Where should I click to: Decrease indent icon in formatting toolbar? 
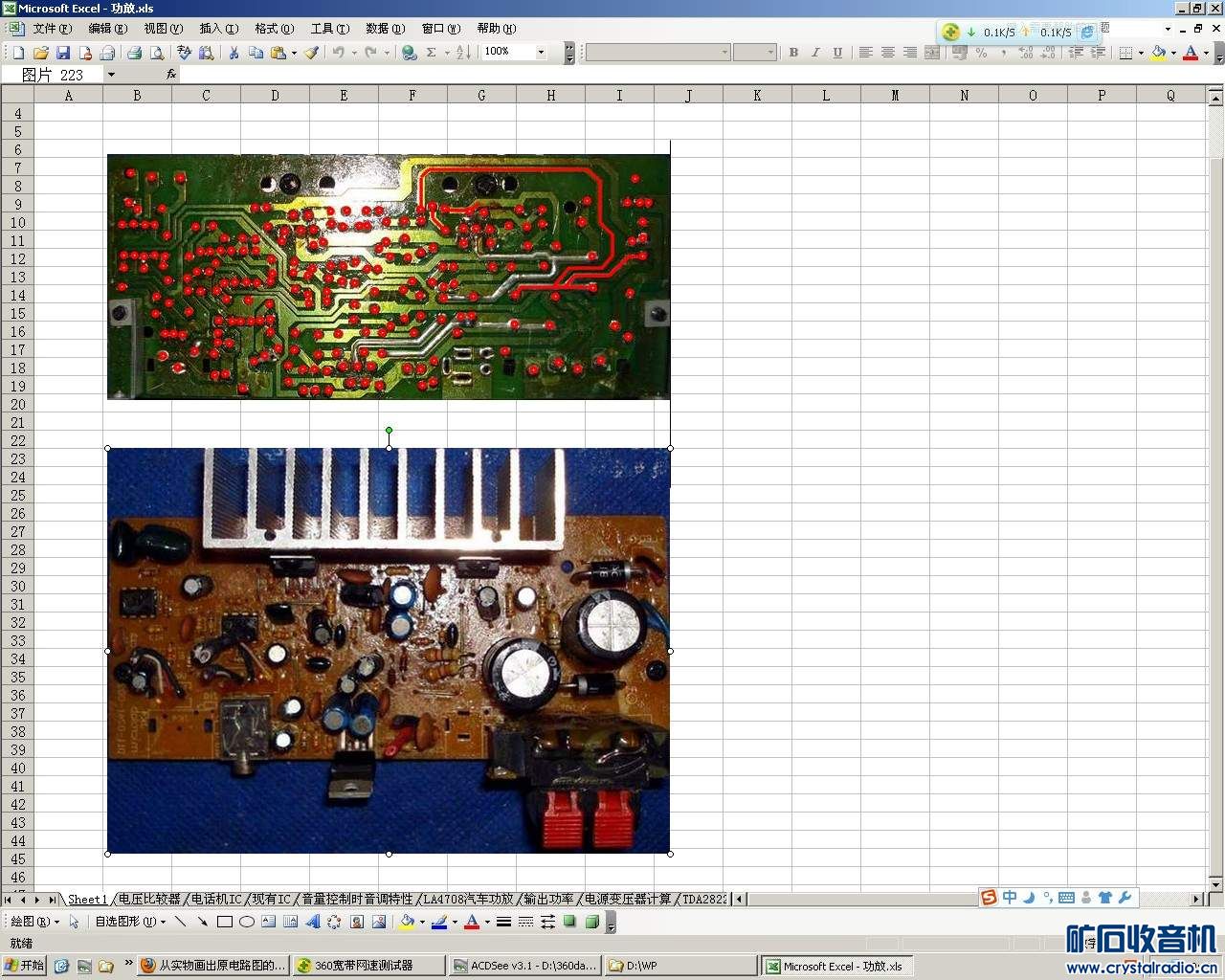(x=1076, y=53)
